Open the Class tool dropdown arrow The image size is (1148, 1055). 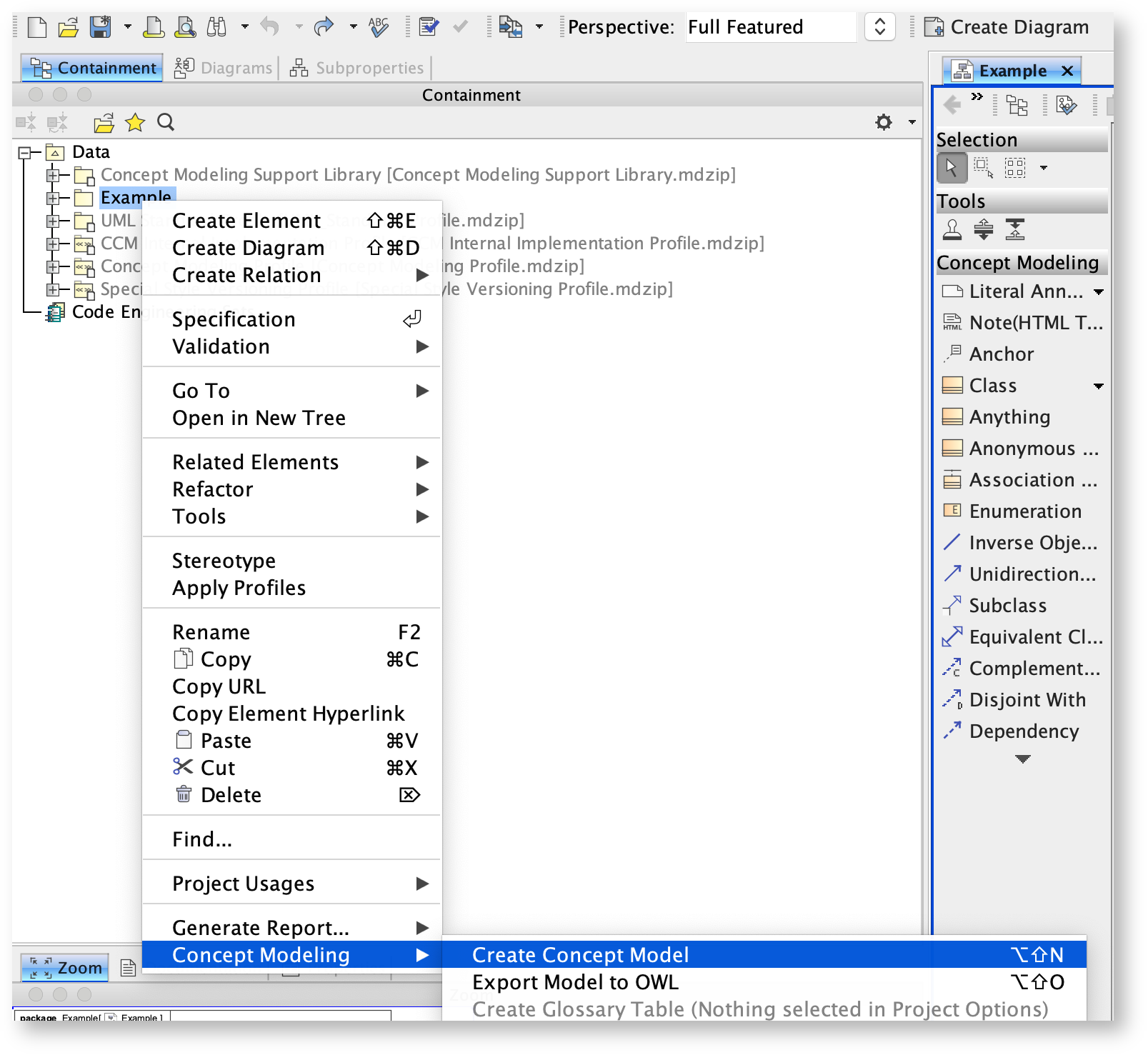click(x=1098, y=386)
